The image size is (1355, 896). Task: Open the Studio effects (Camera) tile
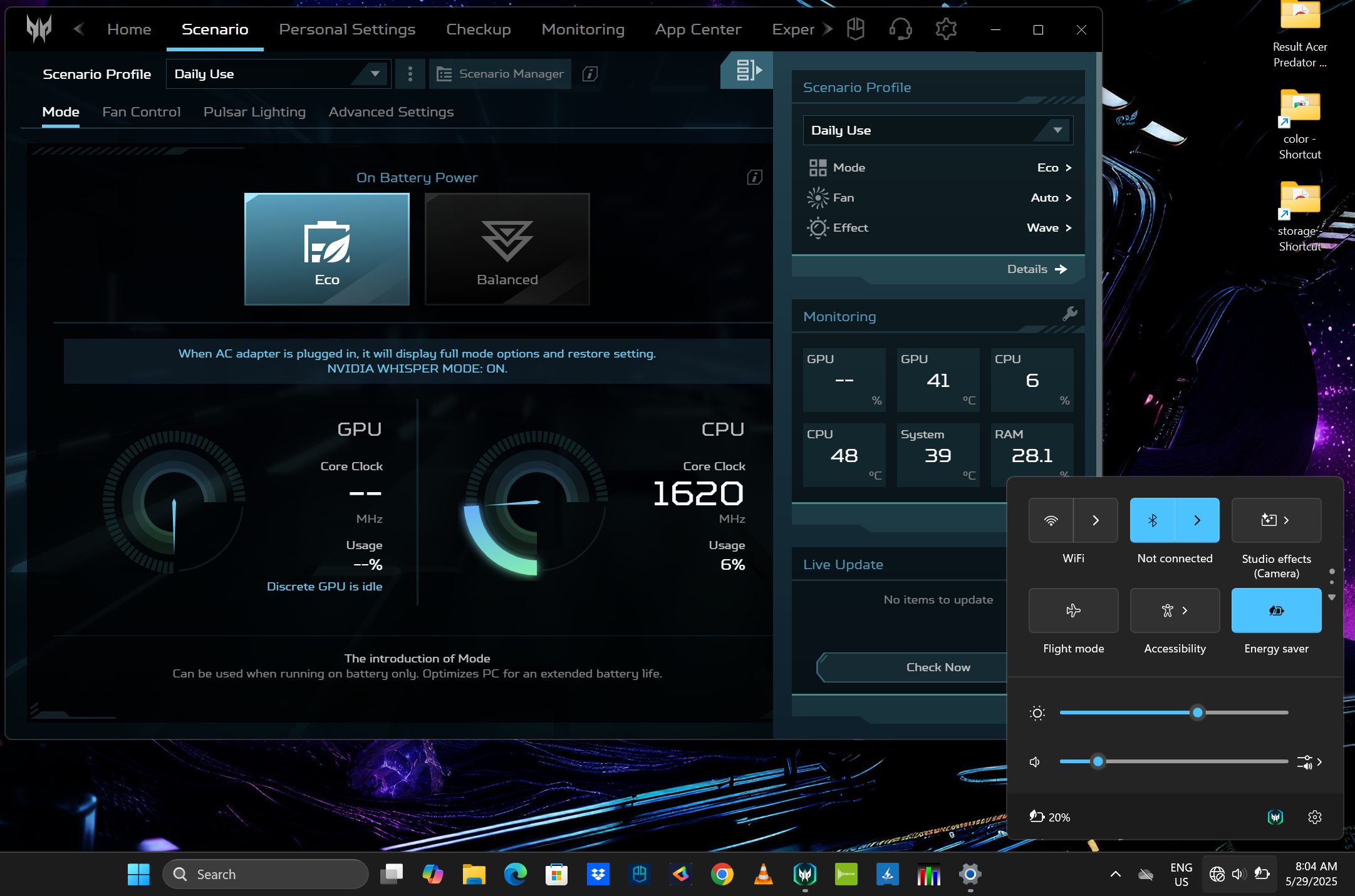[x=1277, y=520]
